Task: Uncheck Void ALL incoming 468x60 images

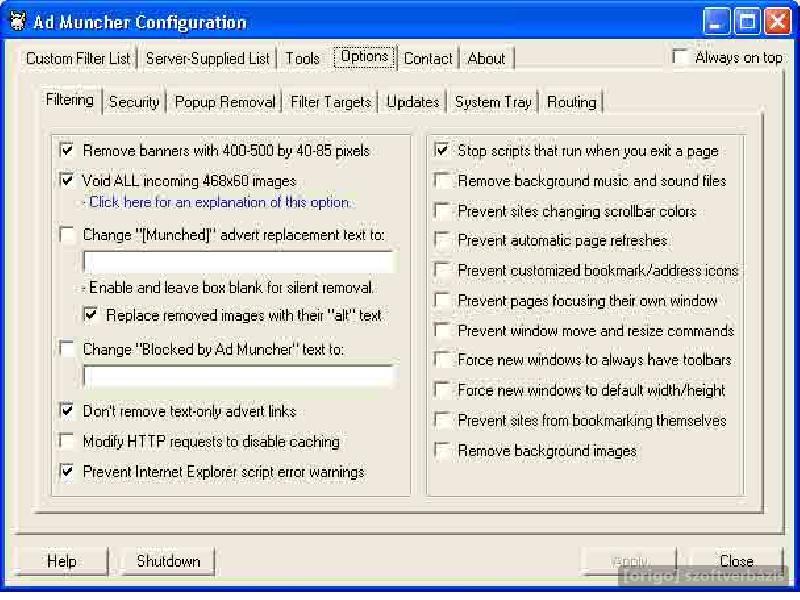Action: [x=67, y=180]
